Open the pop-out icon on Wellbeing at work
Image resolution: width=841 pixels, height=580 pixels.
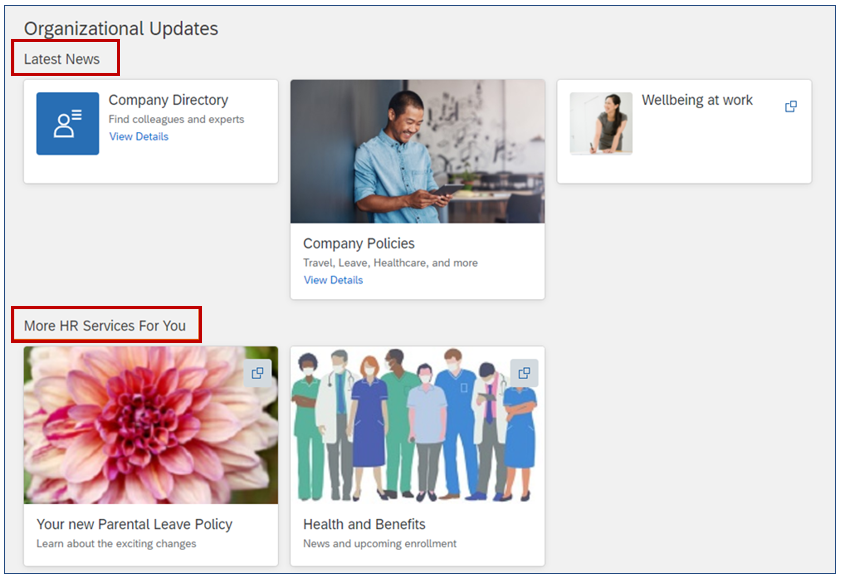click(791, 106)
